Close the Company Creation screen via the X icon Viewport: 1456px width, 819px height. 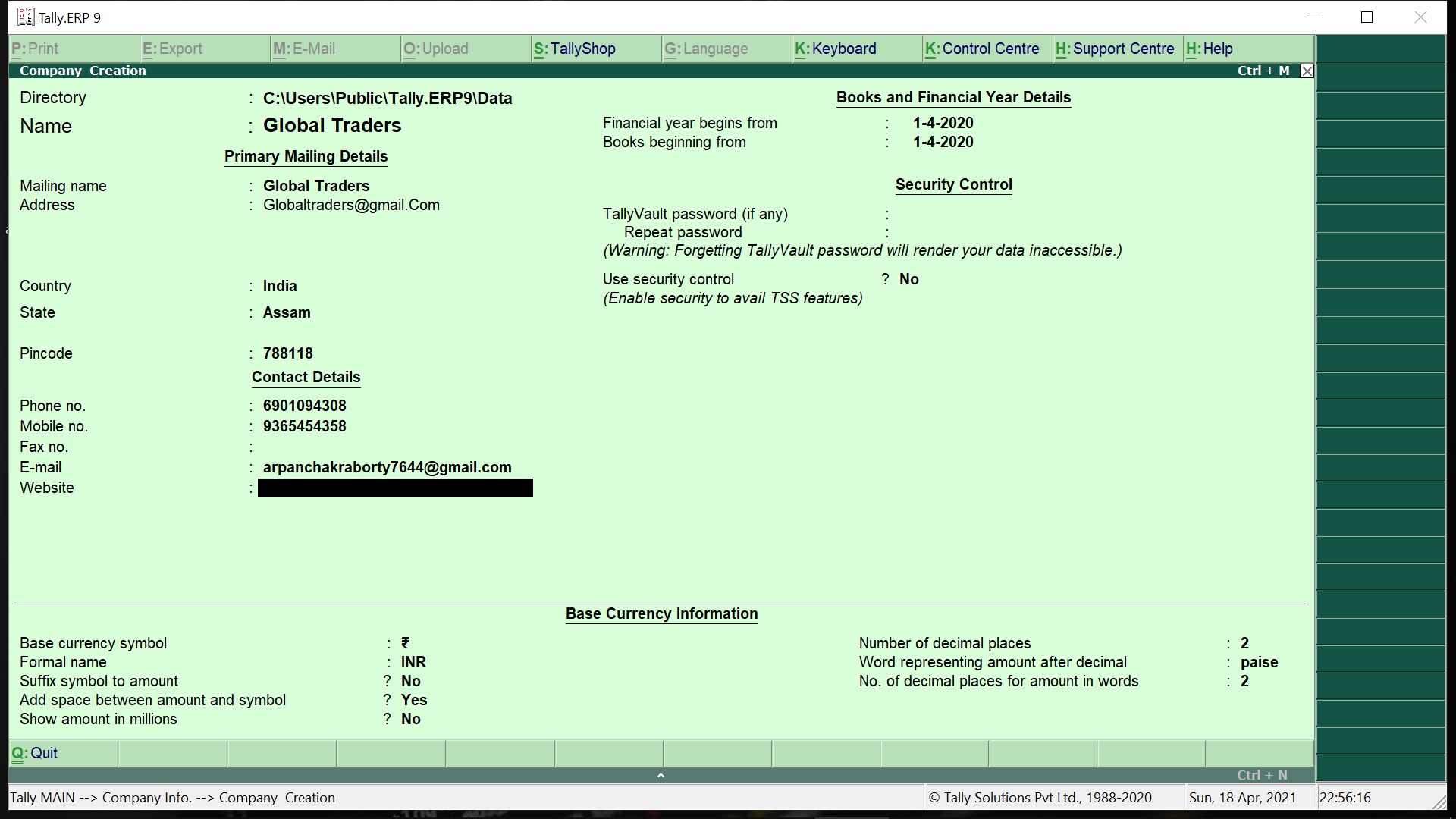(1307, 71)
